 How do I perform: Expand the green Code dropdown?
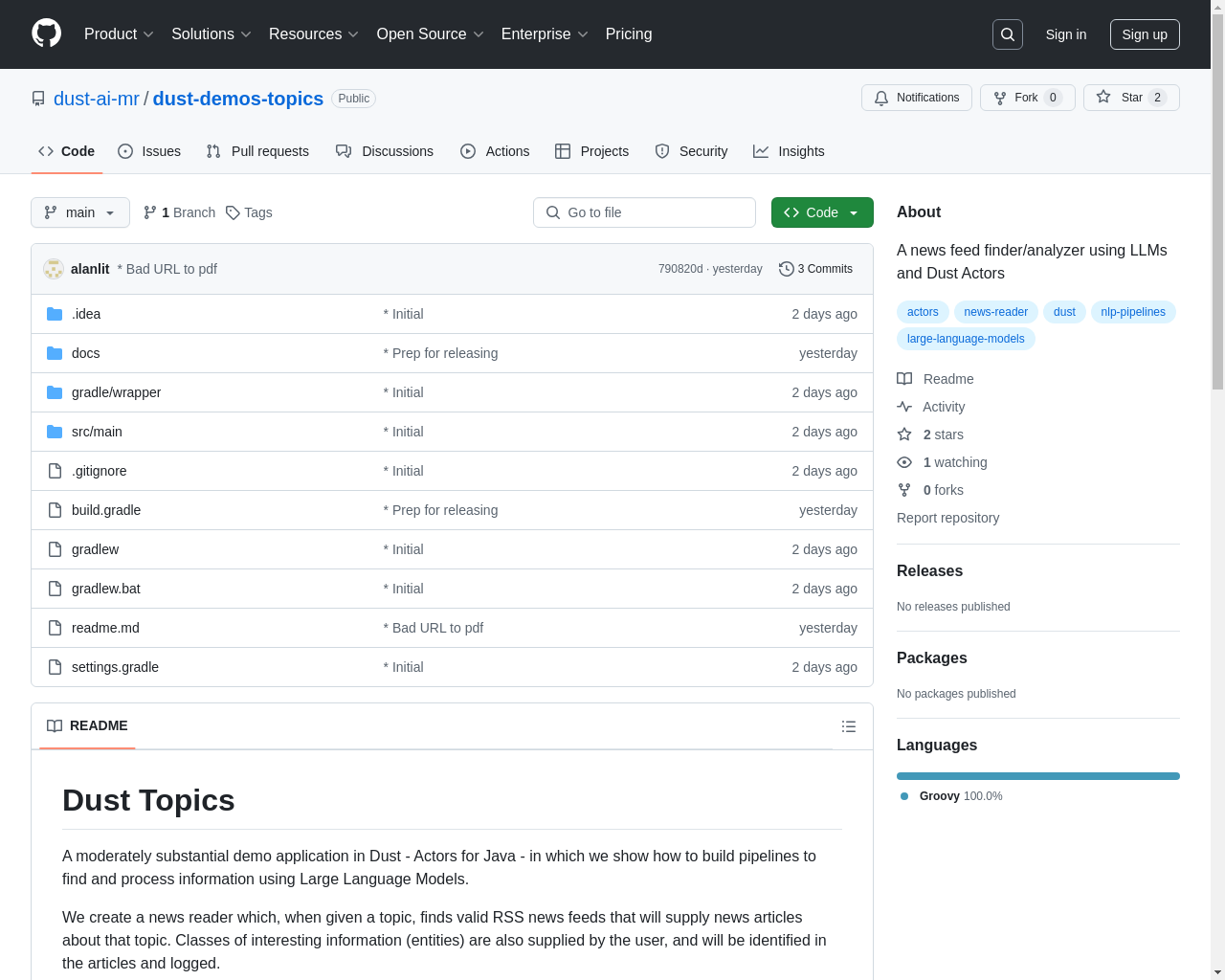[x=822, y=212]
